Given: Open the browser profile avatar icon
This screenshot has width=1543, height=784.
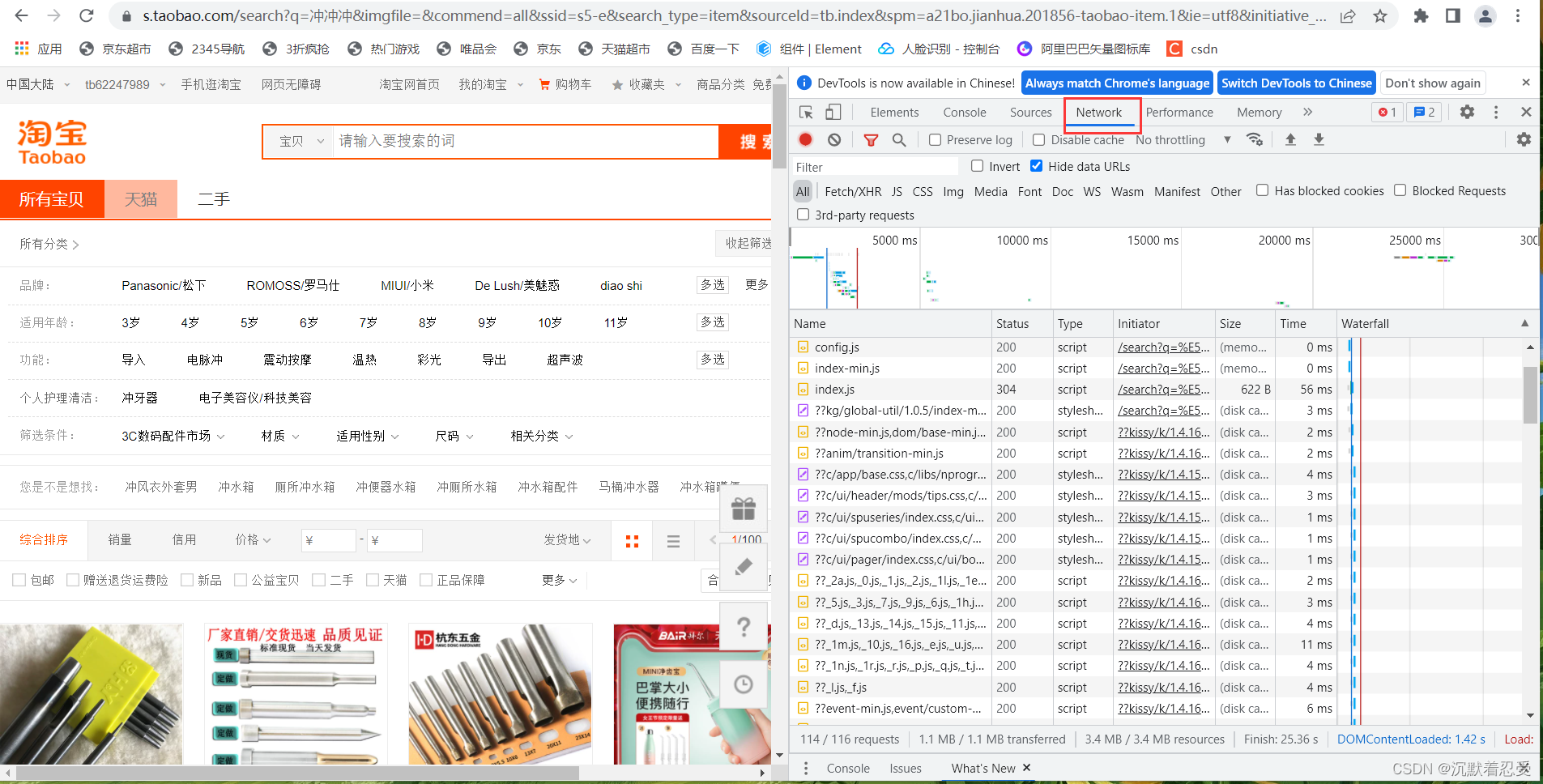Looking at the screenshot, I should point(1485,16).
